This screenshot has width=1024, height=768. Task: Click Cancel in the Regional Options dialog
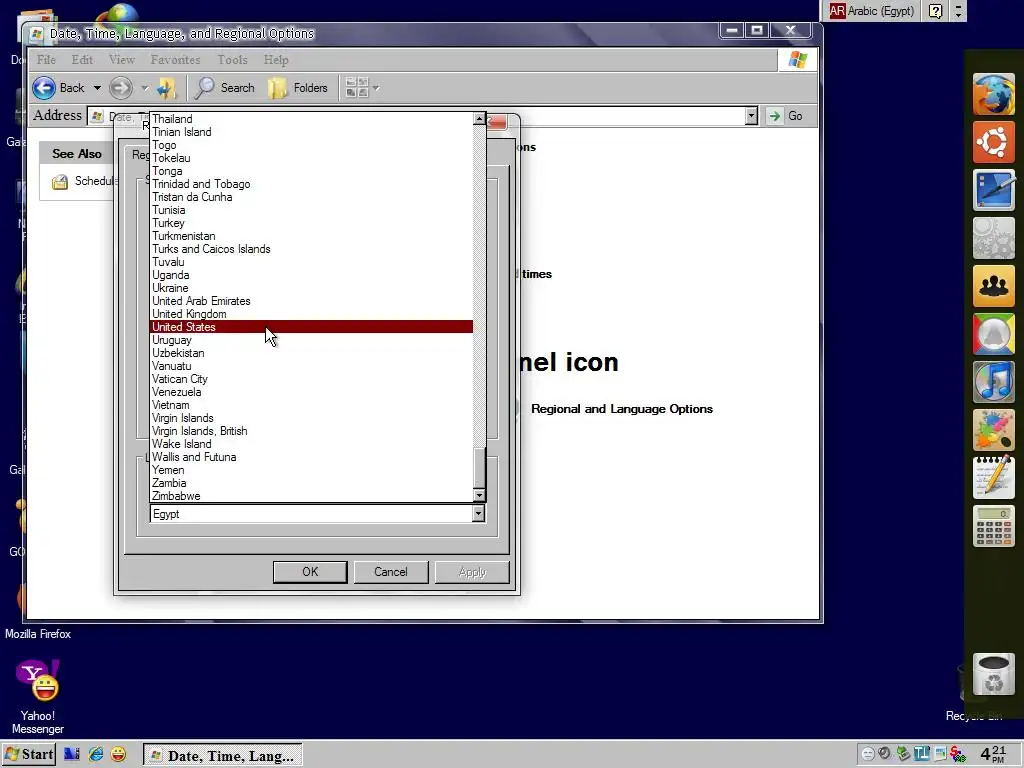(391, 572)
